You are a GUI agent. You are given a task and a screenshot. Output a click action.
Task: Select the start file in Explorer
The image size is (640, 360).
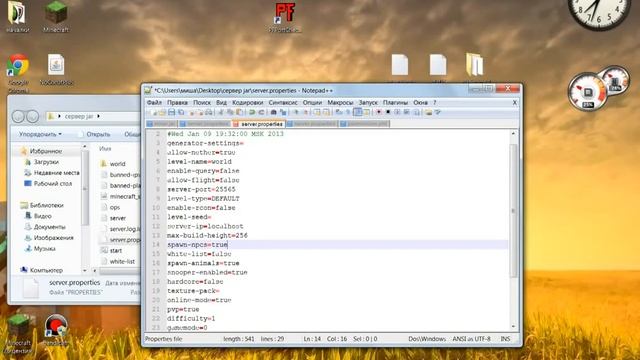(x=111, y=251)
